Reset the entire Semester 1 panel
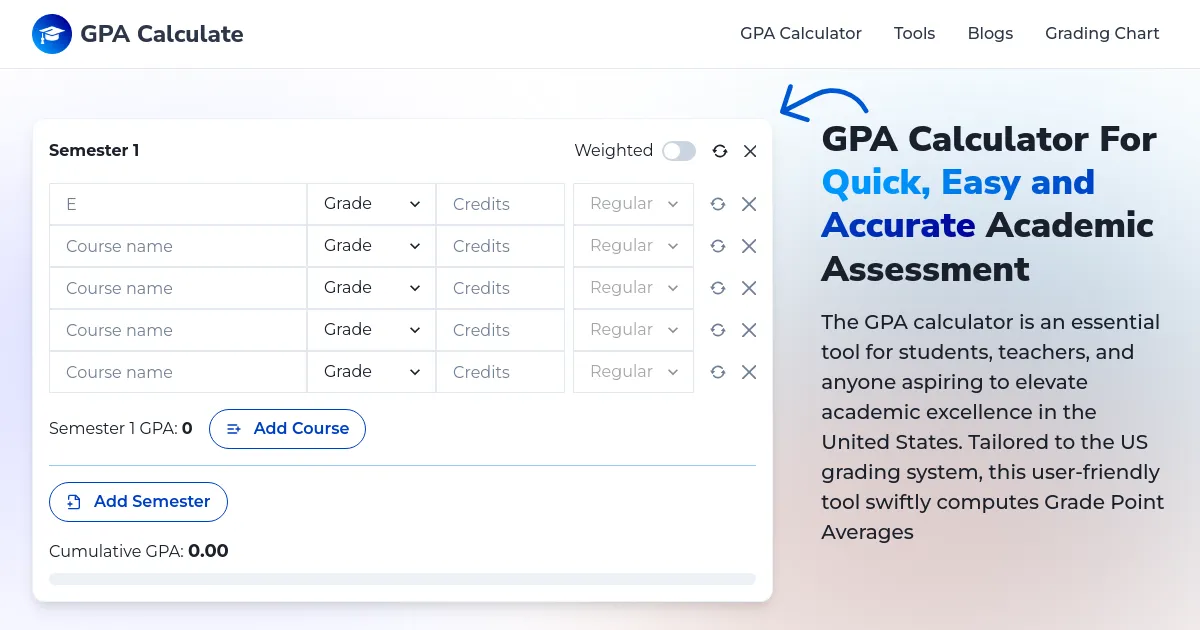Viewport: 1200px width, 630px height. coord(720,151)
